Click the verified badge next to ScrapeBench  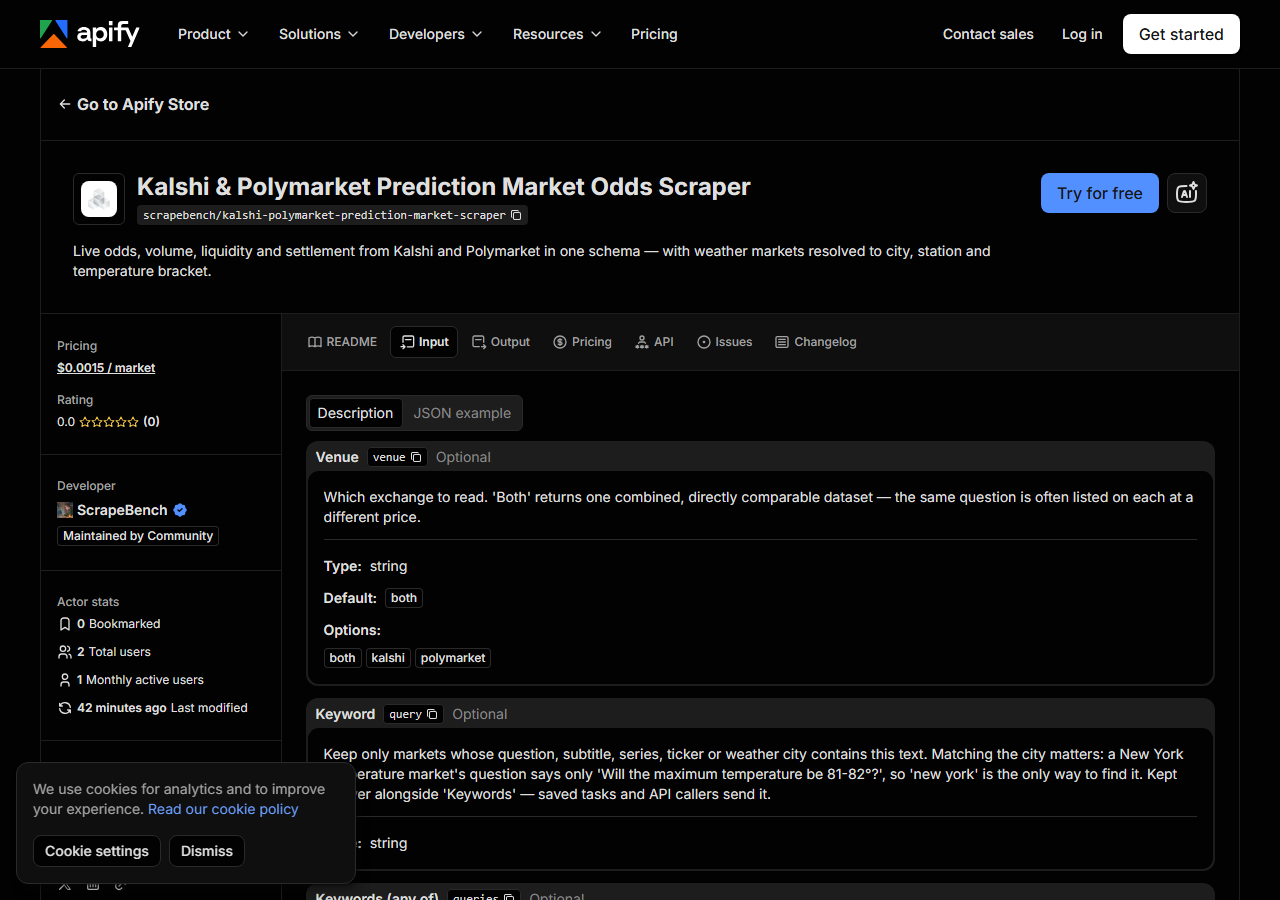(180, 510)
